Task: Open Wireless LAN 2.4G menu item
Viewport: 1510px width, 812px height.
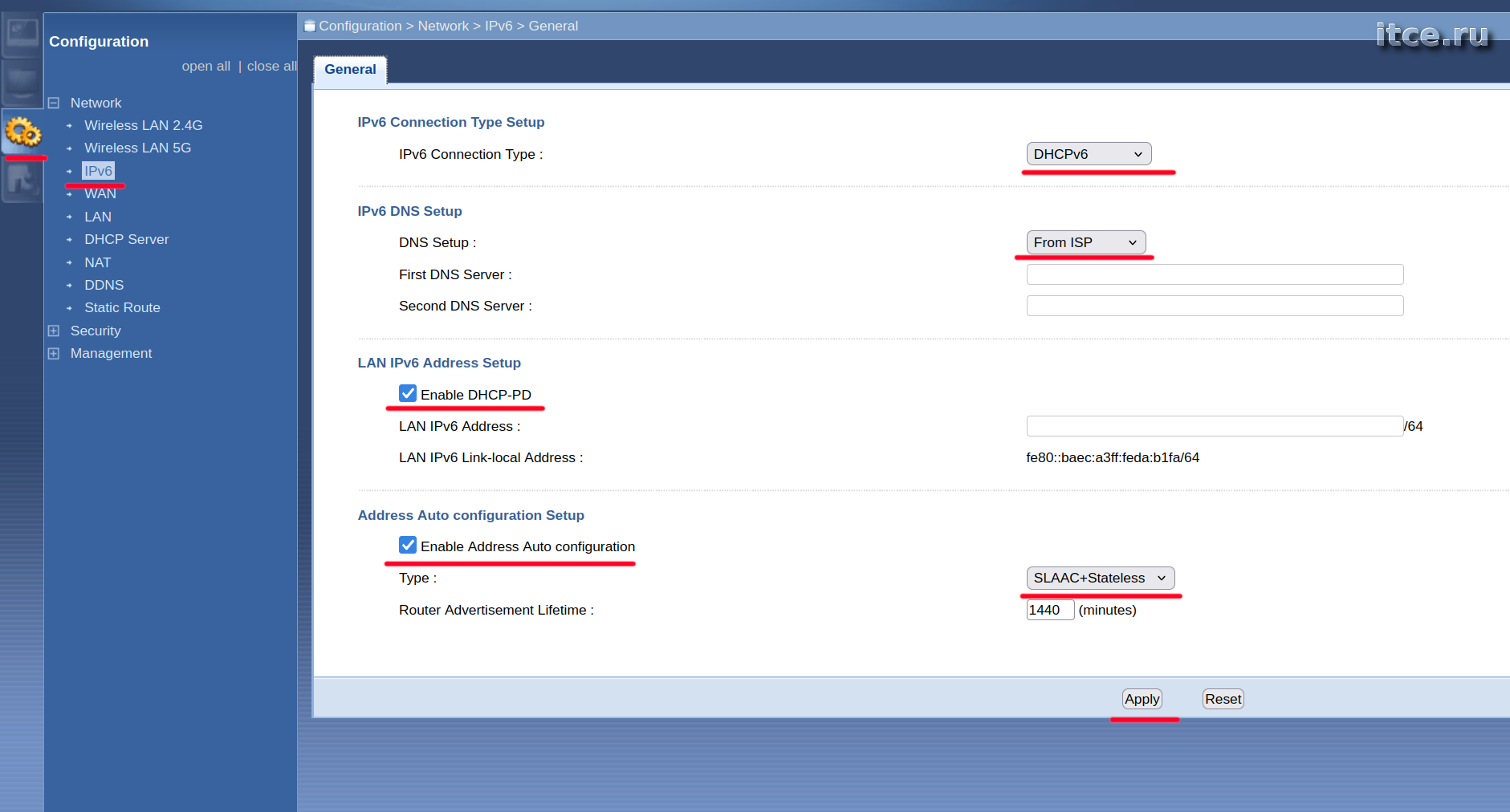Action: click(x=144, y=125)
